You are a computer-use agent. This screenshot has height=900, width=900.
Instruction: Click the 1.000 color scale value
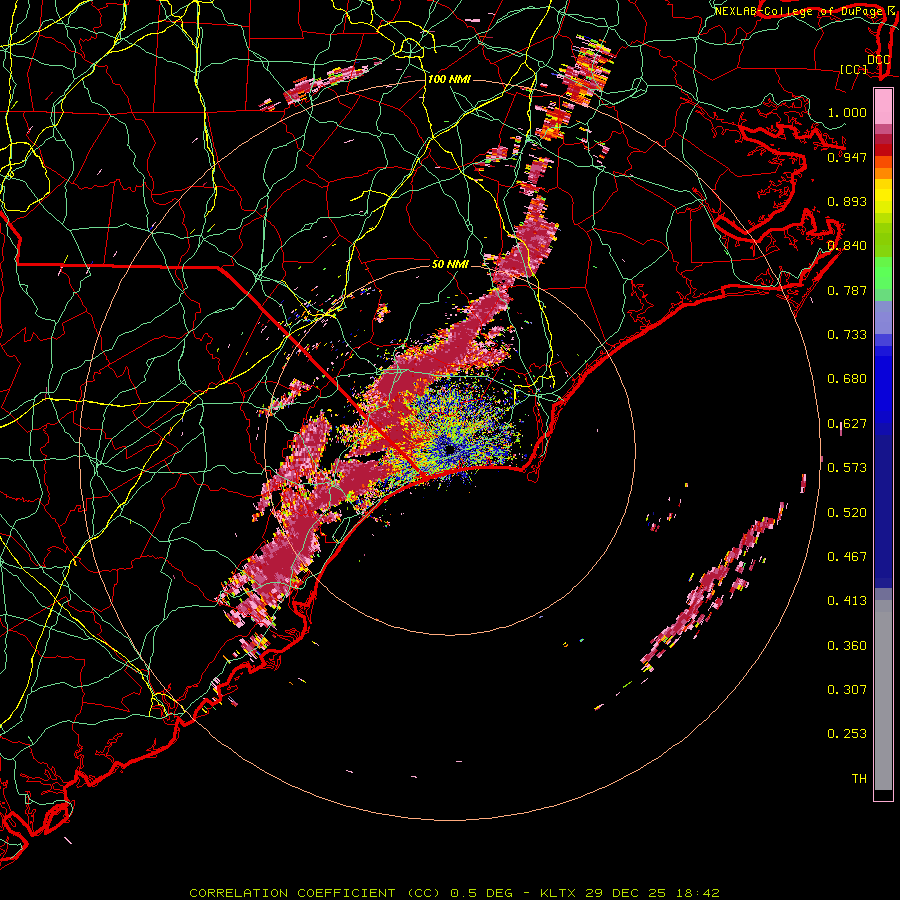(x=847, y=112)
